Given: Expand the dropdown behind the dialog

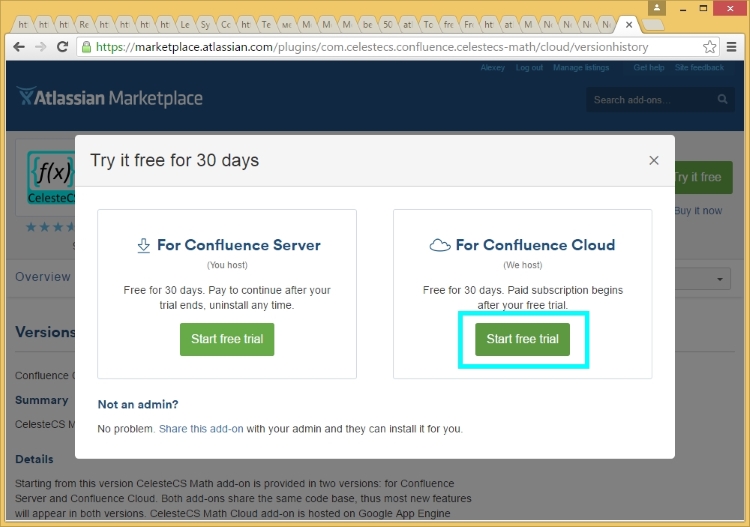Looking at the screenshot, I should pyautogui.click(x=703, y=279).
